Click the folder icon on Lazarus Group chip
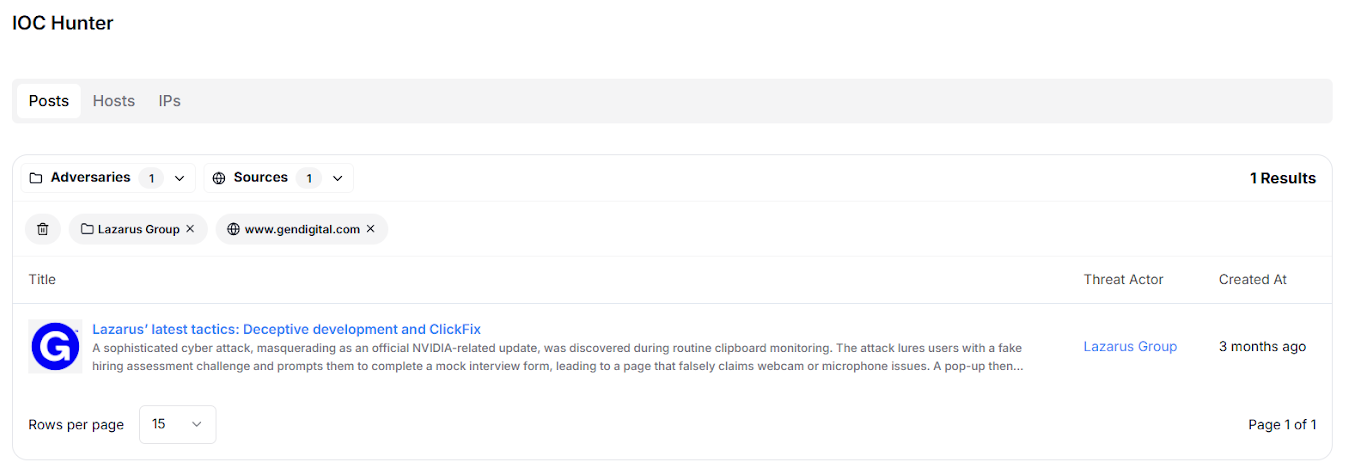Image resolution: width=1349 pixels, height=473 pixels. 87,229
